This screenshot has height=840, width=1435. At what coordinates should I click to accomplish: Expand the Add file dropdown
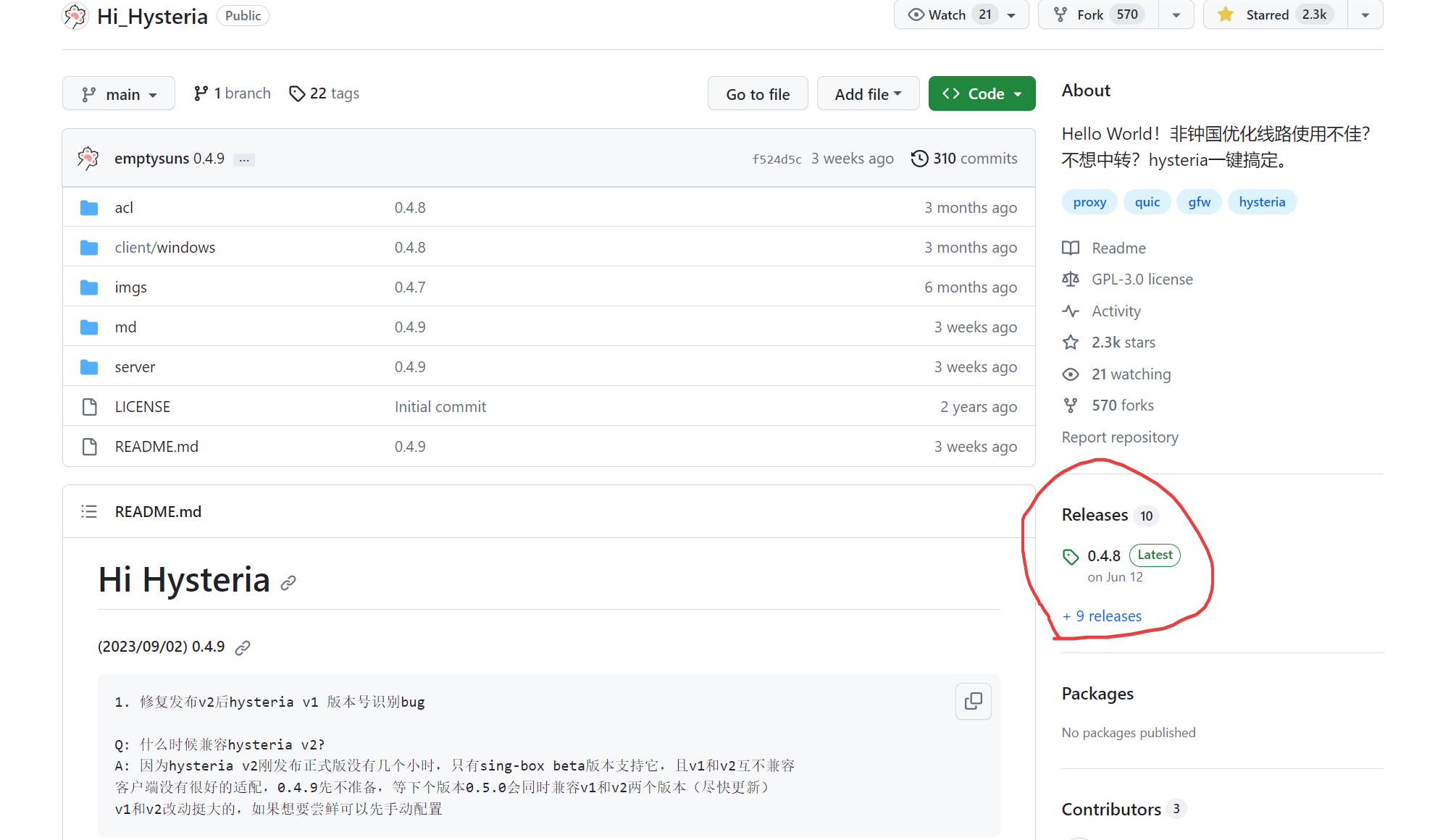pyautogui.click(x=868, y=94)
